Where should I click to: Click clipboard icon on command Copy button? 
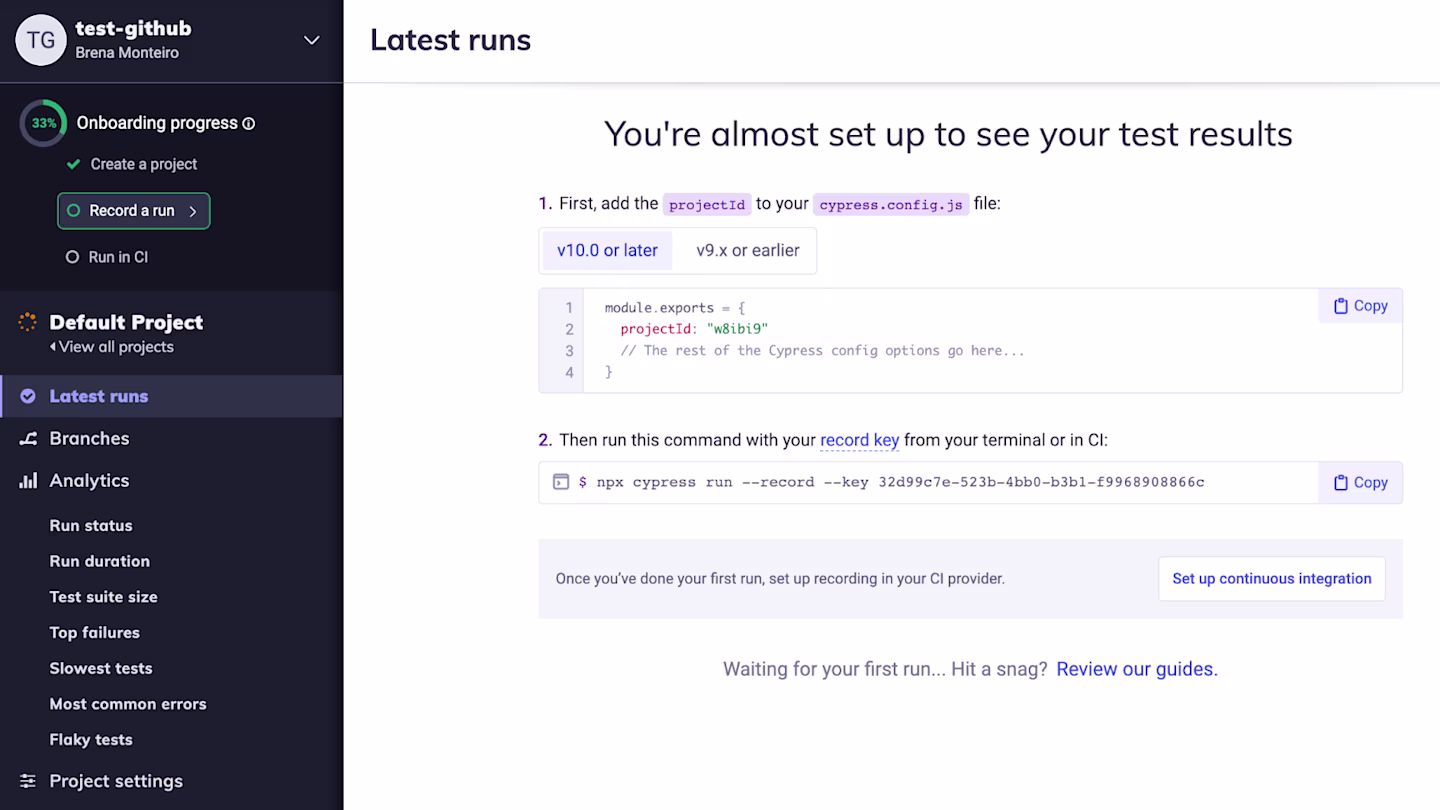click(x=1340, y=482)
